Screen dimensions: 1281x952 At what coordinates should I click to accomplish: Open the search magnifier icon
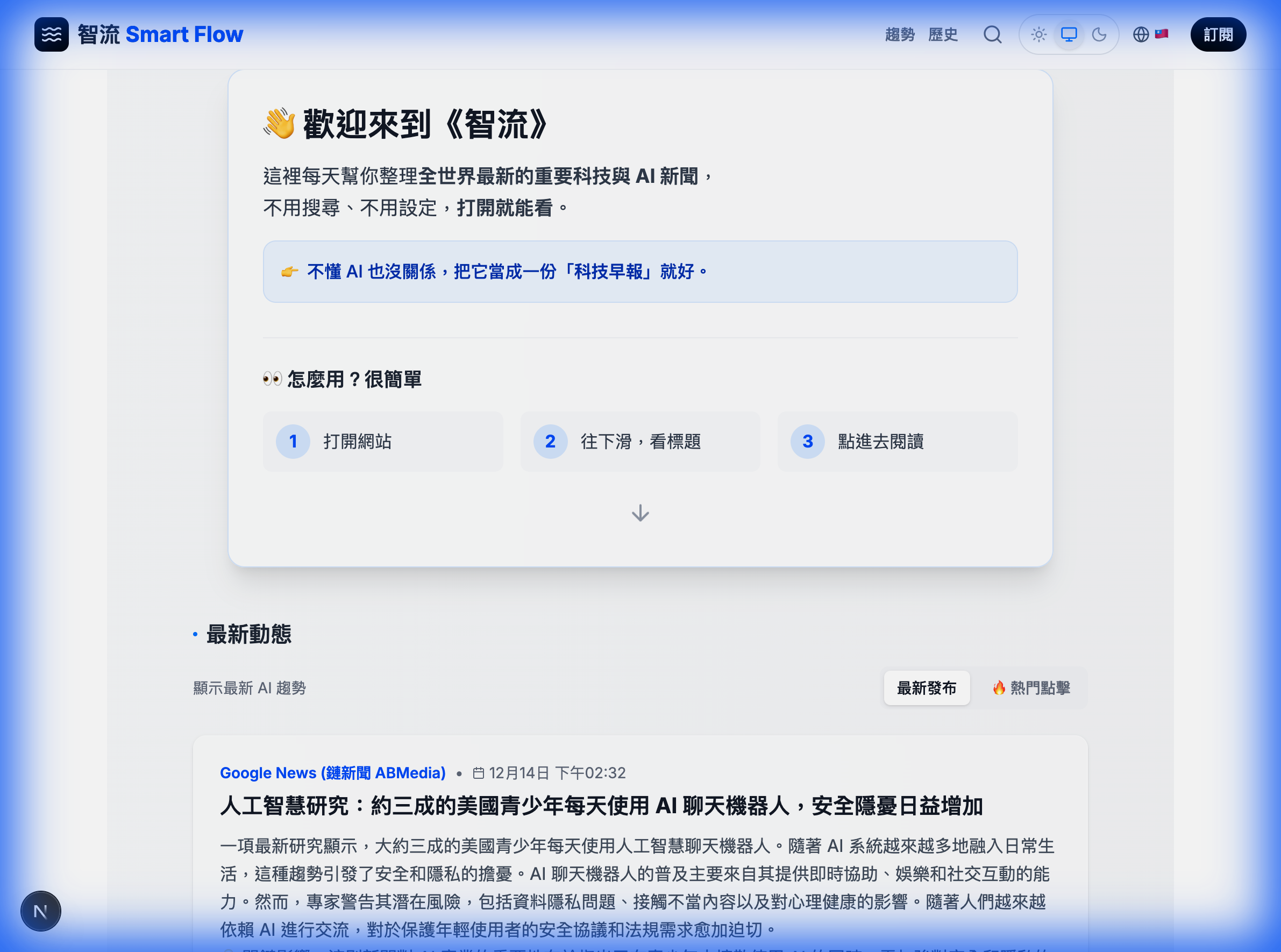pos(992,34)
